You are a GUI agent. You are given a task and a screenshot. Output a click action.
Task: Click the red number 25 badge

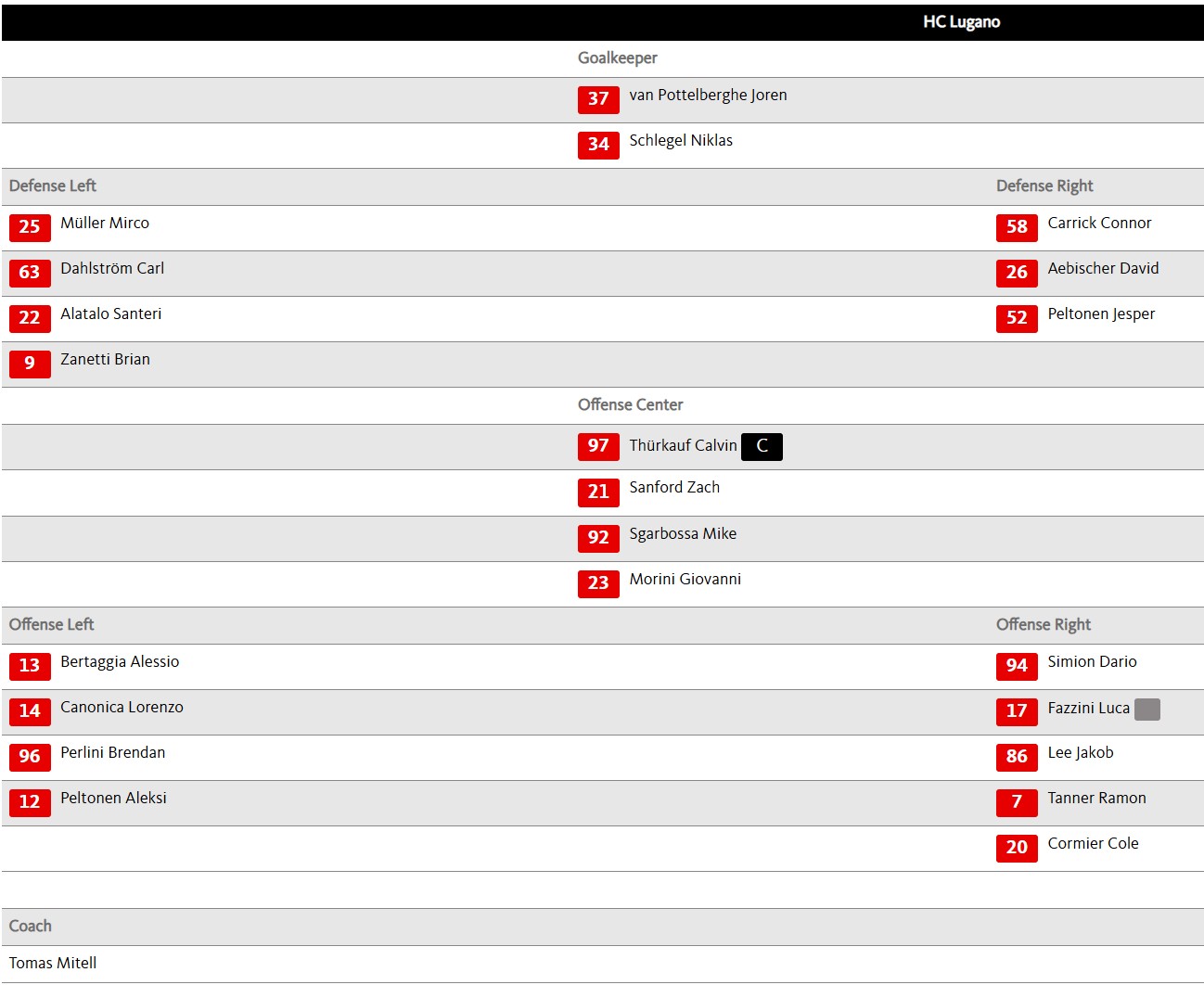pos(30,227)
